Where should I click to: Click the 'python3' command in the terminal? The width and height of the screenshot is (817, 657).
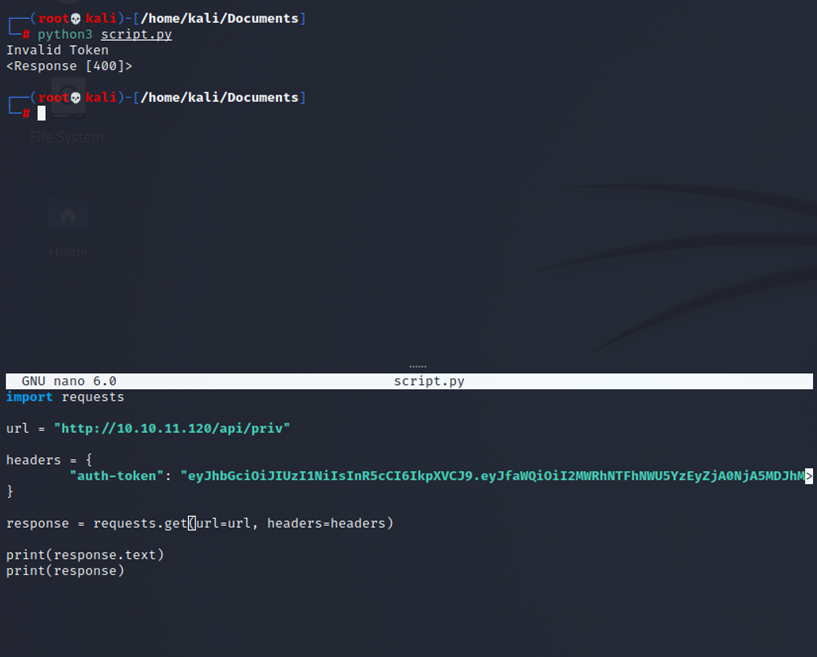(x=65, y=34)
